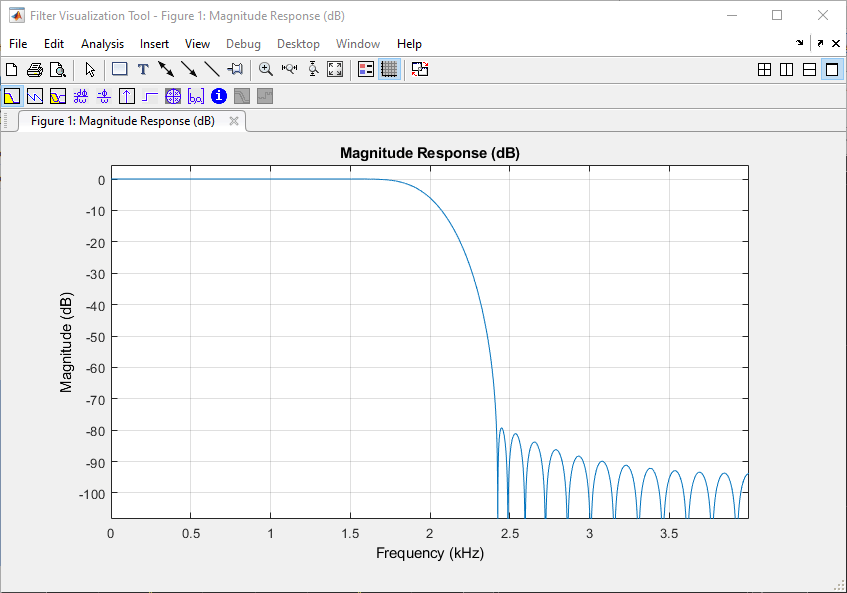
Task: Show Step Response plot
Action: click(x=150, y=97)
